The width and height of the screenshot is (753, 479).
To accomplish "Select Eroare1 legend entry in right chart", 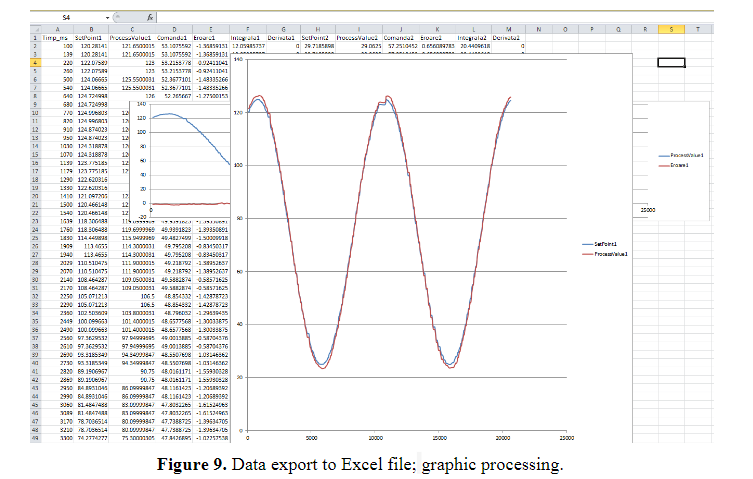I will coord(681,176).
